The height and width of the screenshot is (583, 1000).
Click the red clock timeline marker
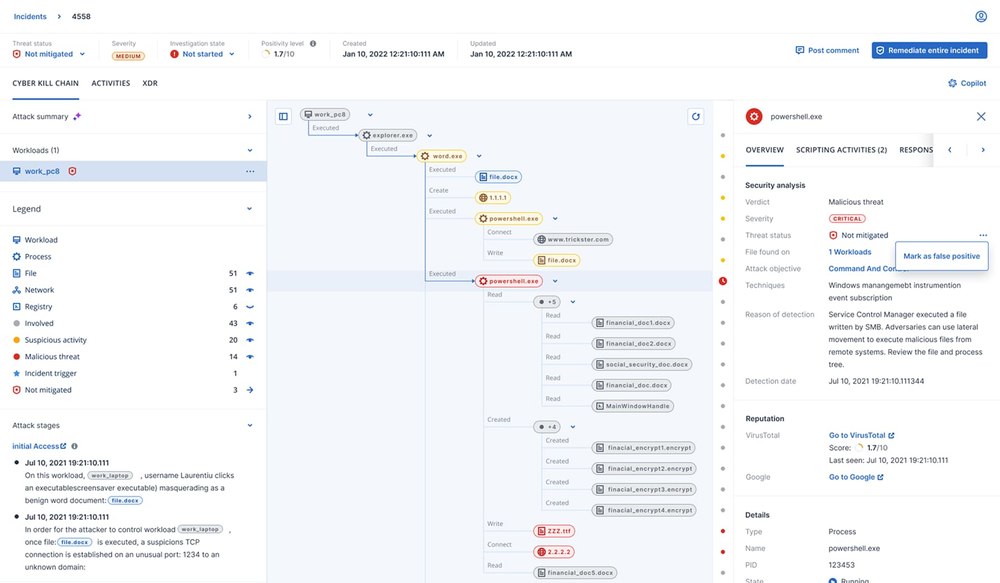click(723, 281)
